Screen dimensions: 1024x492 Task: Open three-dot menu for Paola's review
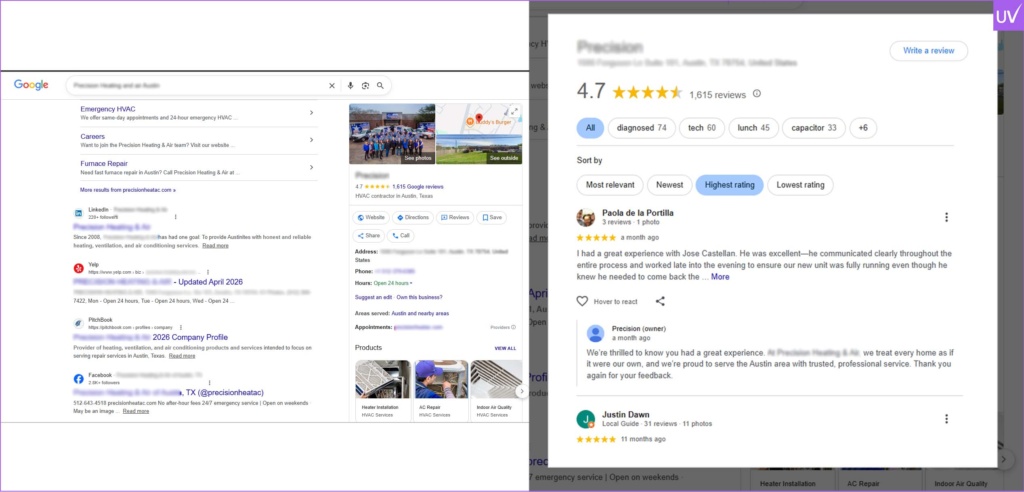pos(946,217)
